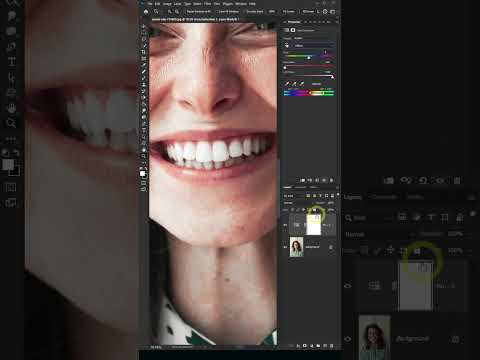Click the Saturation slider handle
Viewport: 480px width, 360px height.
click(x=285, y=68)
